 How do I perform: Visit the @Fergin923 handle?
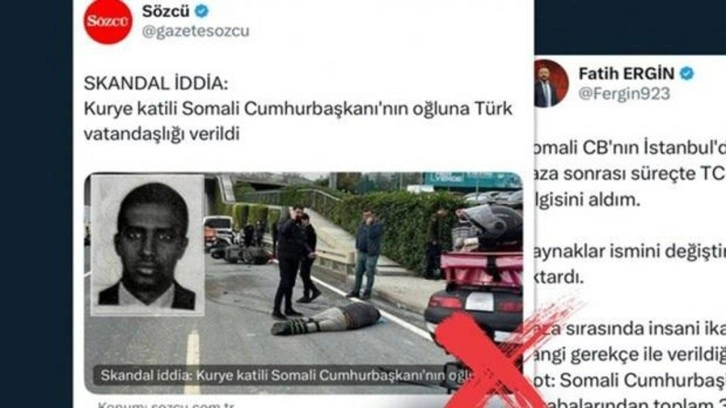pyautogui.click(x=624, y=94)
